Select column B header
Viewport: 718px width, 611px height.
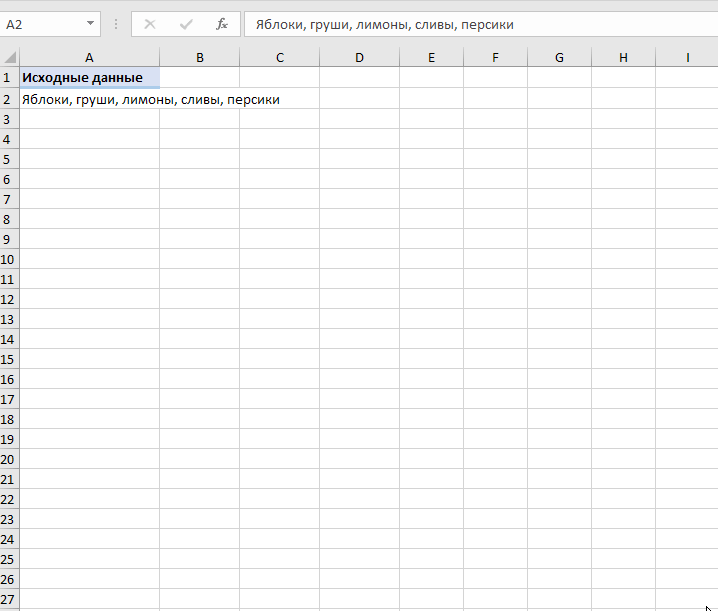200,58
